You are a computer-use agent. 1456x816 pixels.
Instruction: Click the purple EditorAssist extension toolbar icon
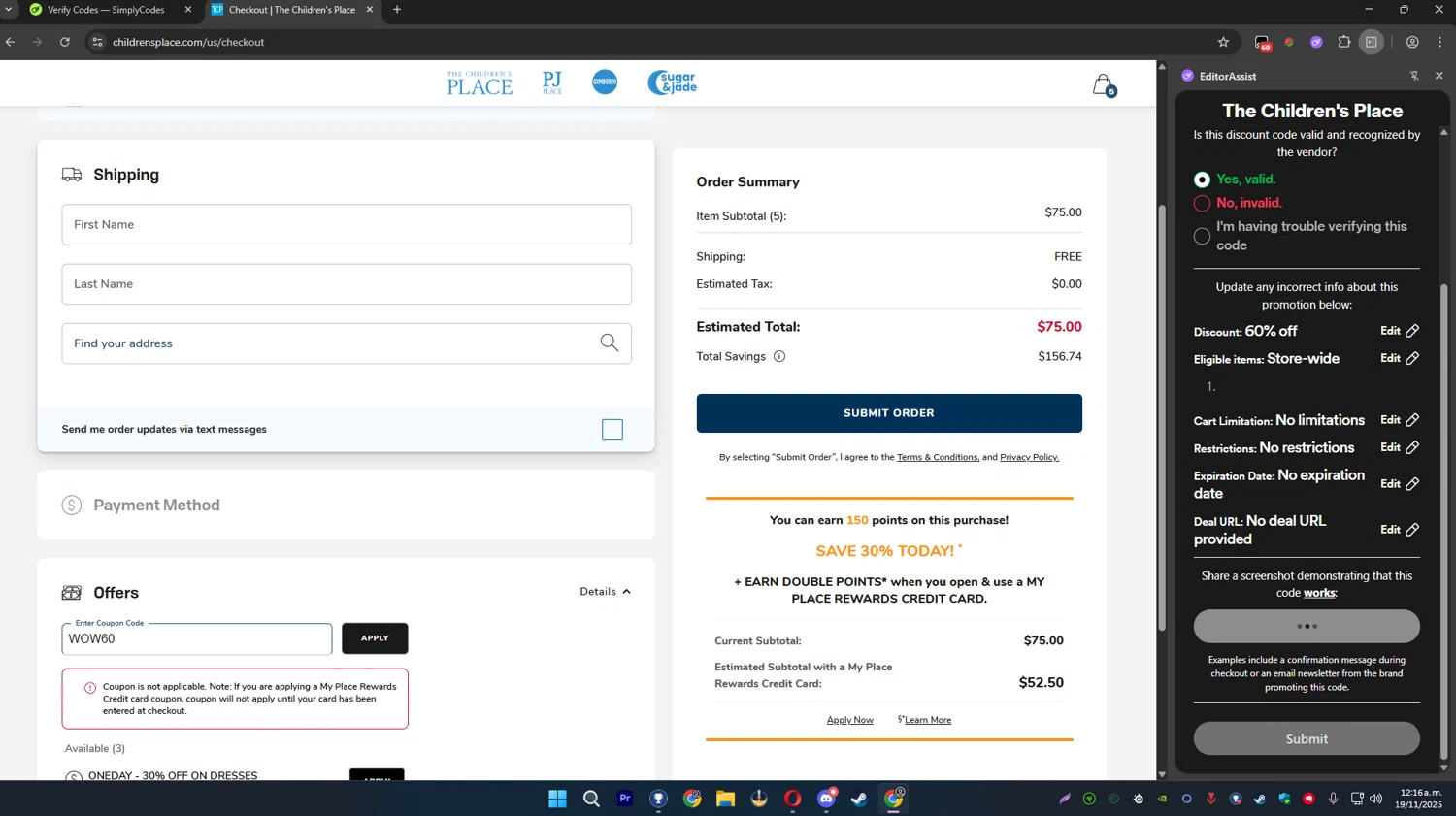[x=1316, y=42]
